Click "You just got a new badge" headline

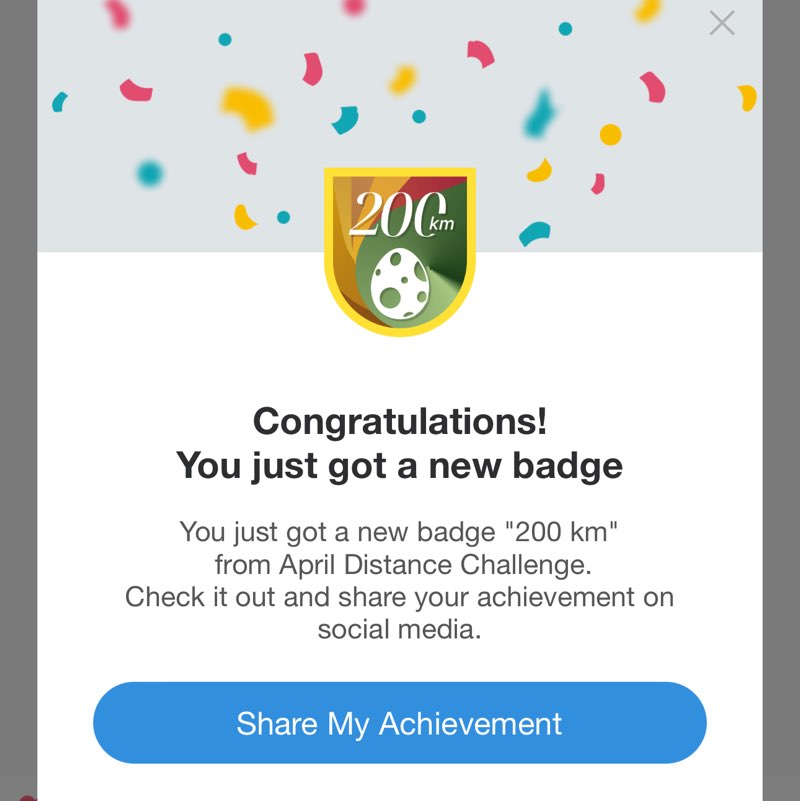pos(399,465)
